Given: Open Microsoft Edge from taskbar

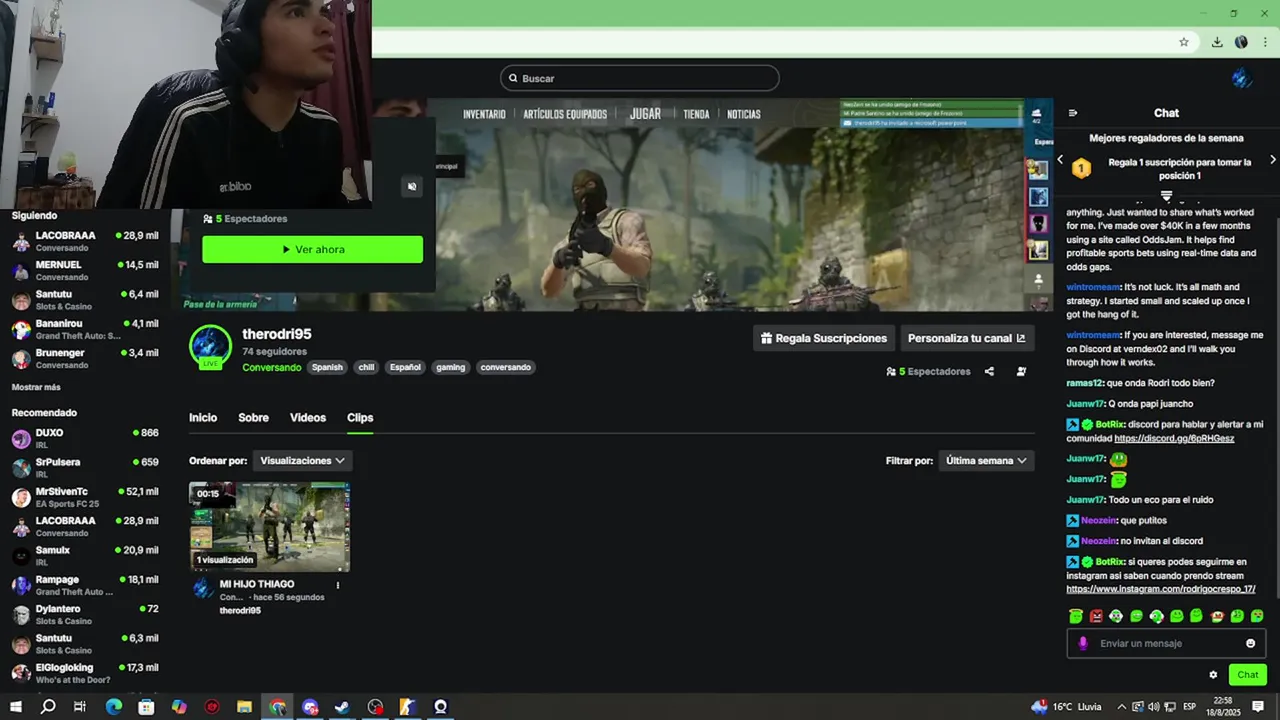Looking at the screenshot, I should [x=114, y=707].
